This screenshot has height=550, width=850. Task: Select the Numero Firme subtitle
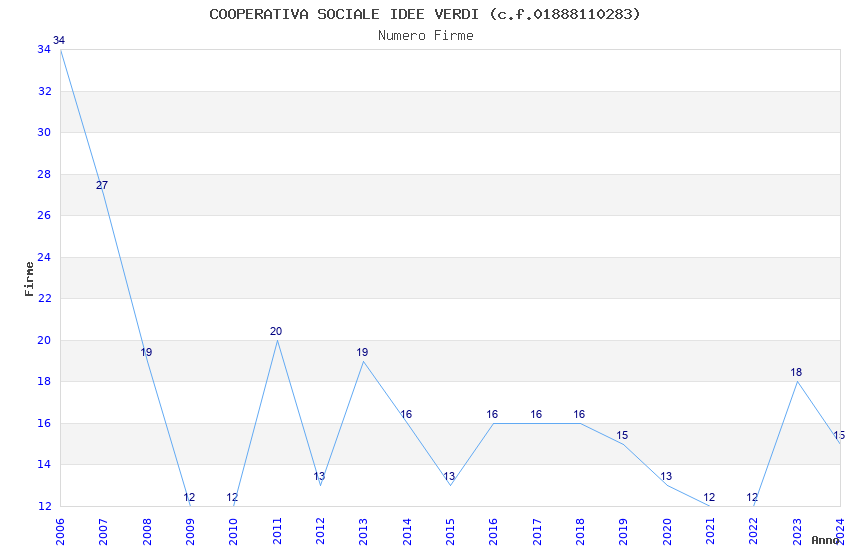(x=426, y=36)
